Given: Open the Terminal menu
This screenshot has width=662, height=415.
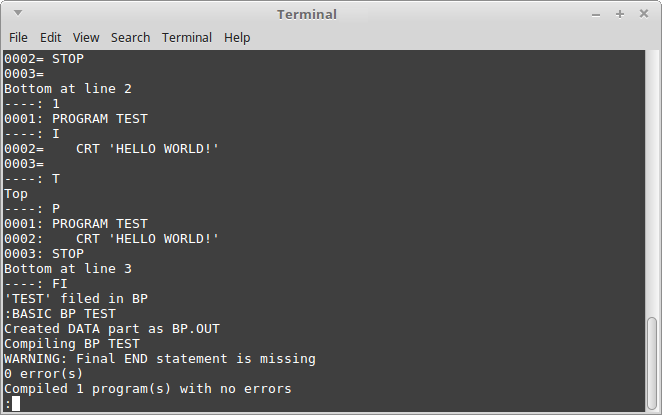Looking at the screenshot, I should [x=187, y=38].
